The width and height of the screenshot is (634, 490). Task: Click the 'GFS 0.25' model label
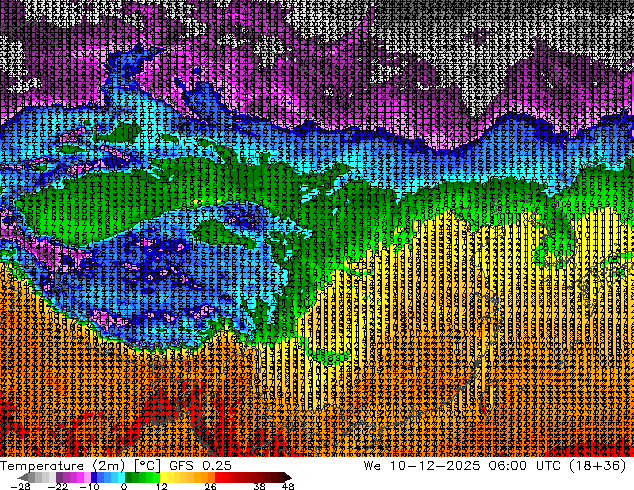pyautogui.click(x=201, y=466)
